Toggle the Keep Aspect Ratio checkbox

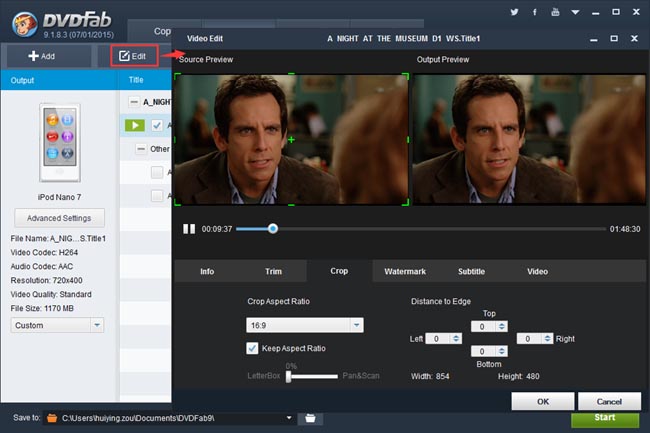[x=252, y=348]
